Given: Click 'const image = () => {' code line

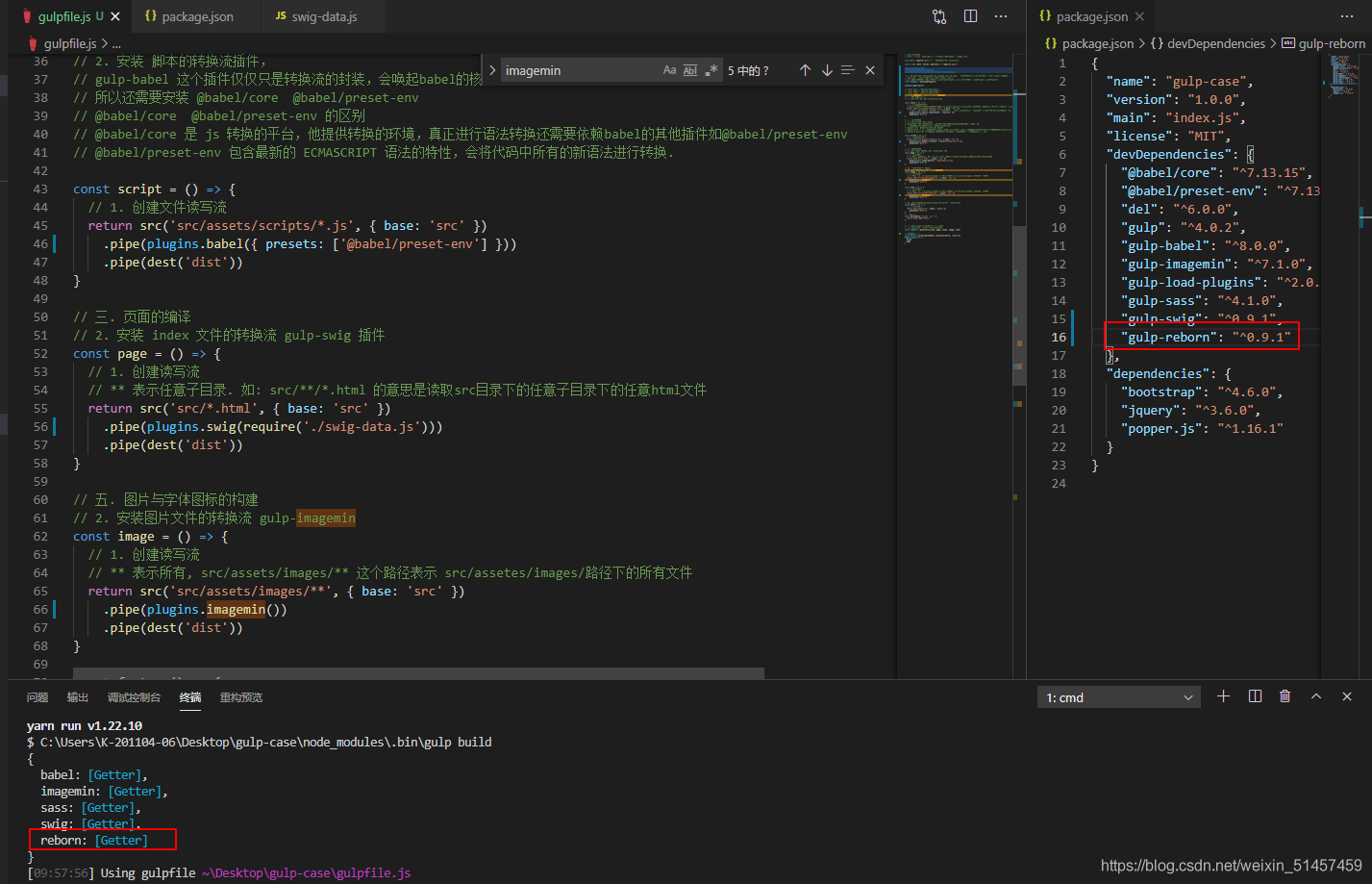Looking at the screenshot, I should [150, 536].
